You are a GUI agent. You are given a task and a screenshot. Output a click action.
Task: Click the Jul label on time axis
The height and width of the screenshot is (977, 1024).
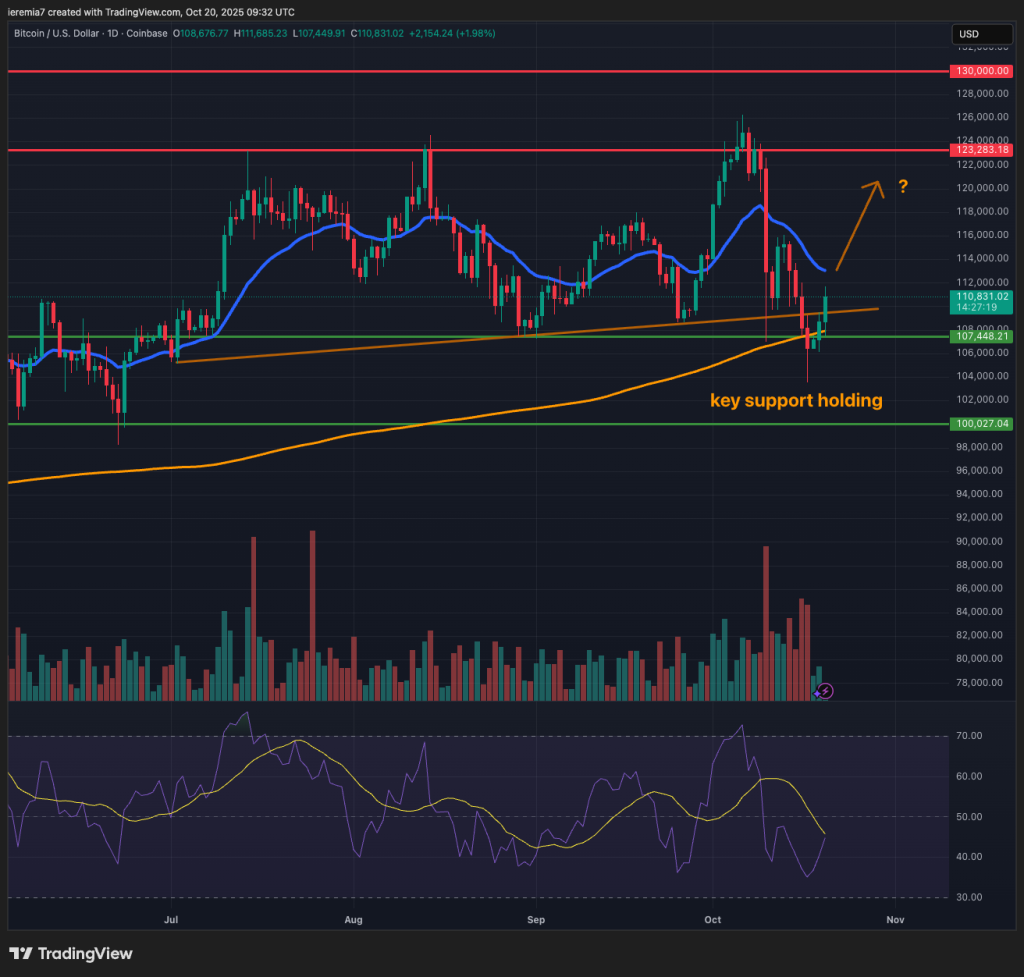click(171, 917)
